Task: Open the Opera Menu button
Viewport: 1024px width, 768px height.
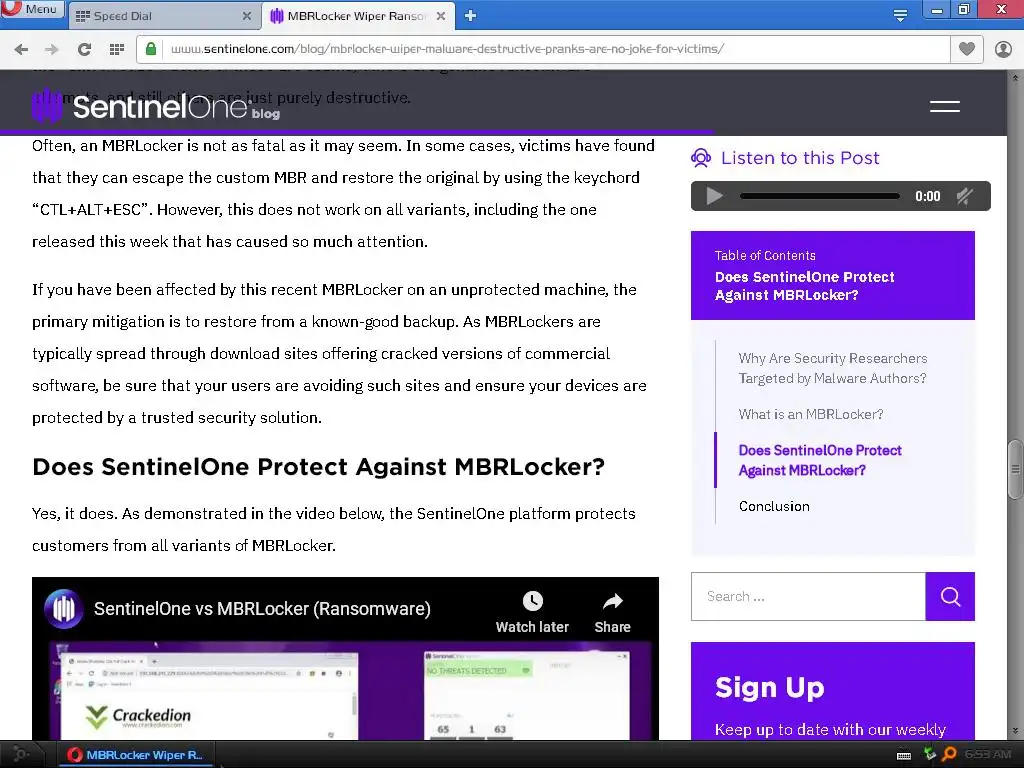Action: tap(33, 9)
